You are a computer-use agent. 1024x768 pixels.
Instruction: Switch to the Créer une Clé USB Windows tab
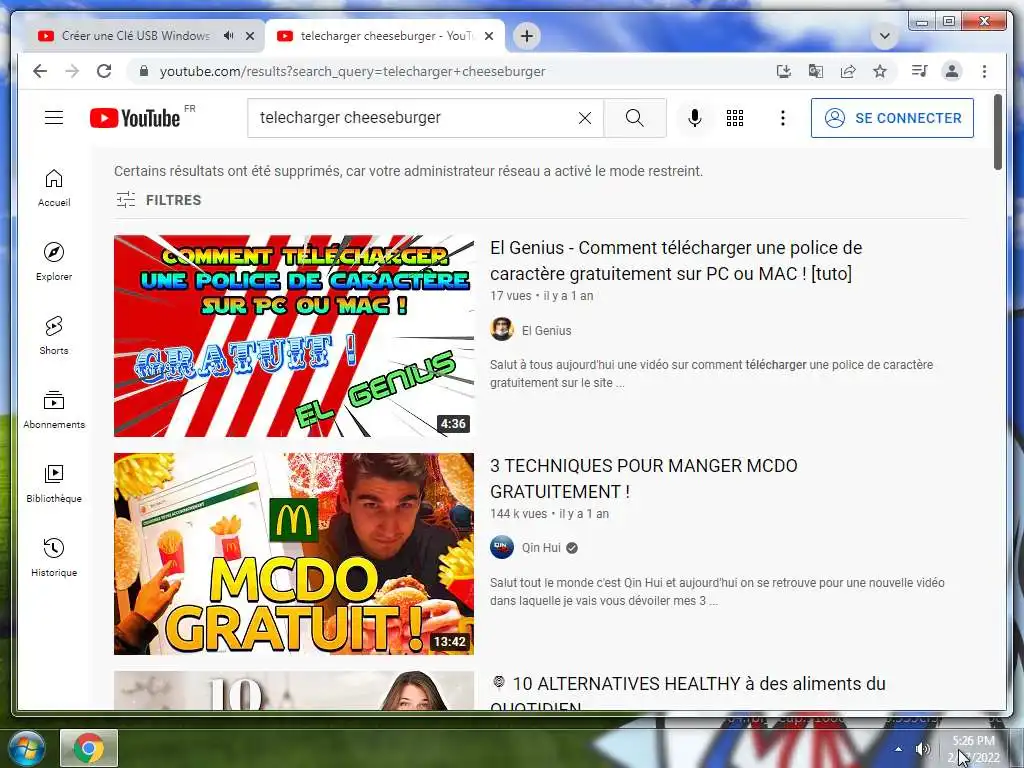click(x=136, y=36)
